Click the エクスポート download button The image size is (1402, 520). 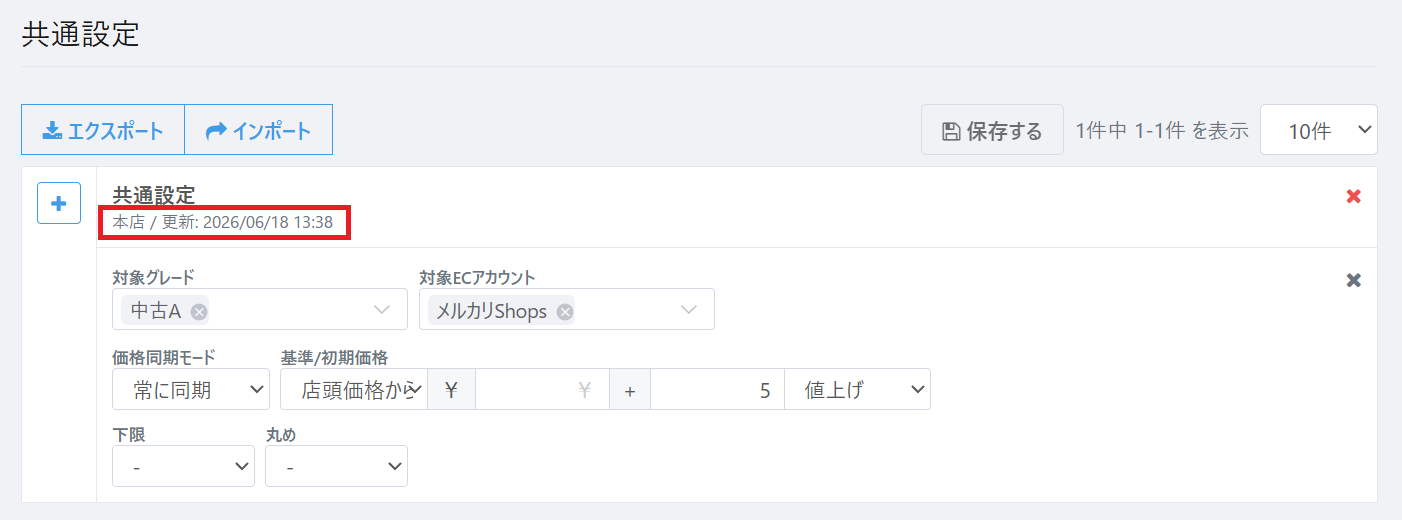point(103,130)
